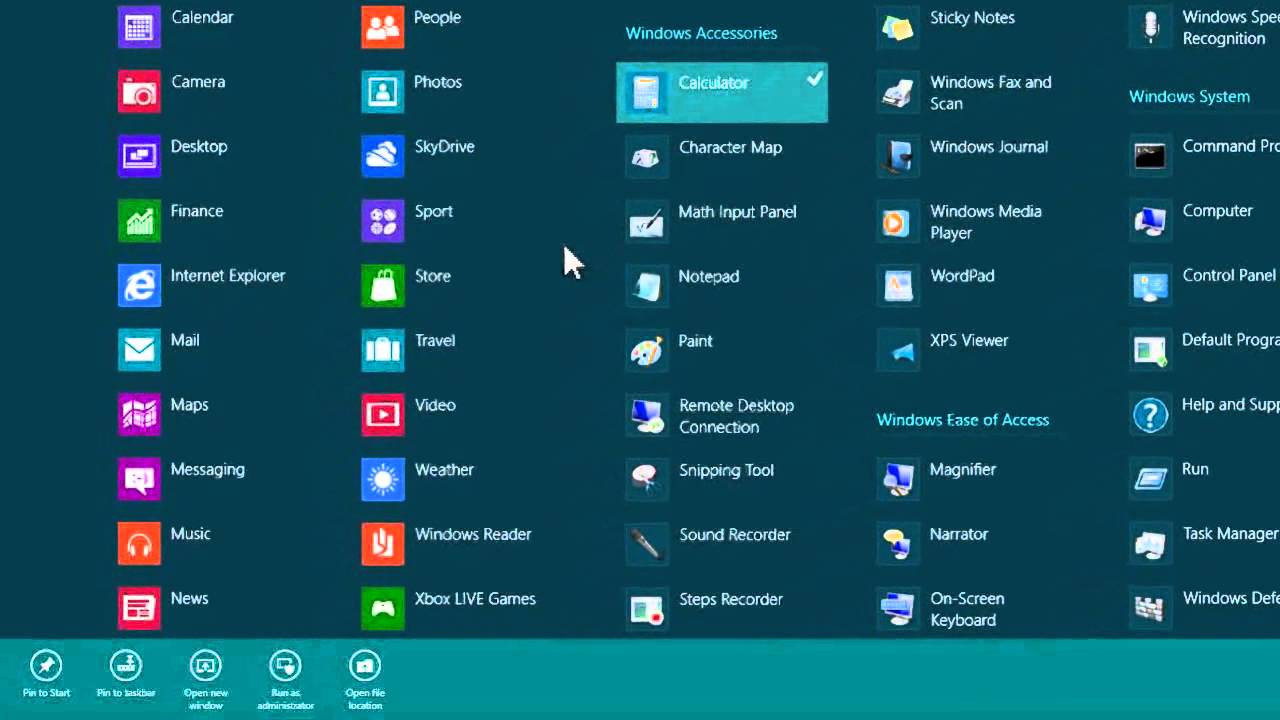Screen dimensions: 1280x720
Task: Open the SkyDrive app icon
Action: (x=383, y=156)
